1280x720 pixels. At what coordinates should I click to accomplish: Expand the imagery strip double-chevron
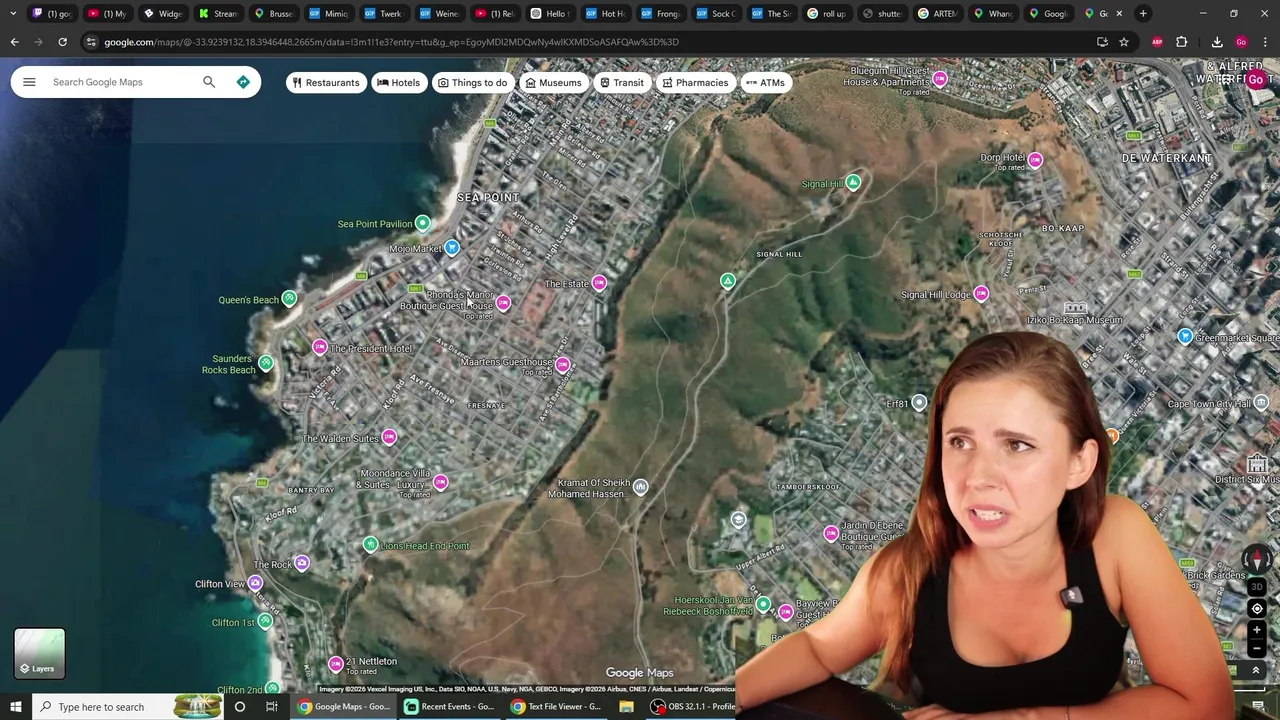[1256, 671]
